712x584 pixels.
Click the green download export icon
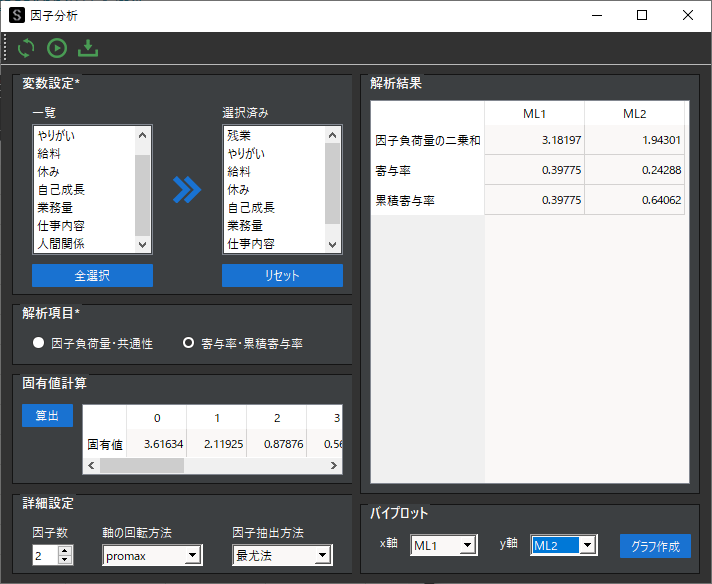click(88, 48)
